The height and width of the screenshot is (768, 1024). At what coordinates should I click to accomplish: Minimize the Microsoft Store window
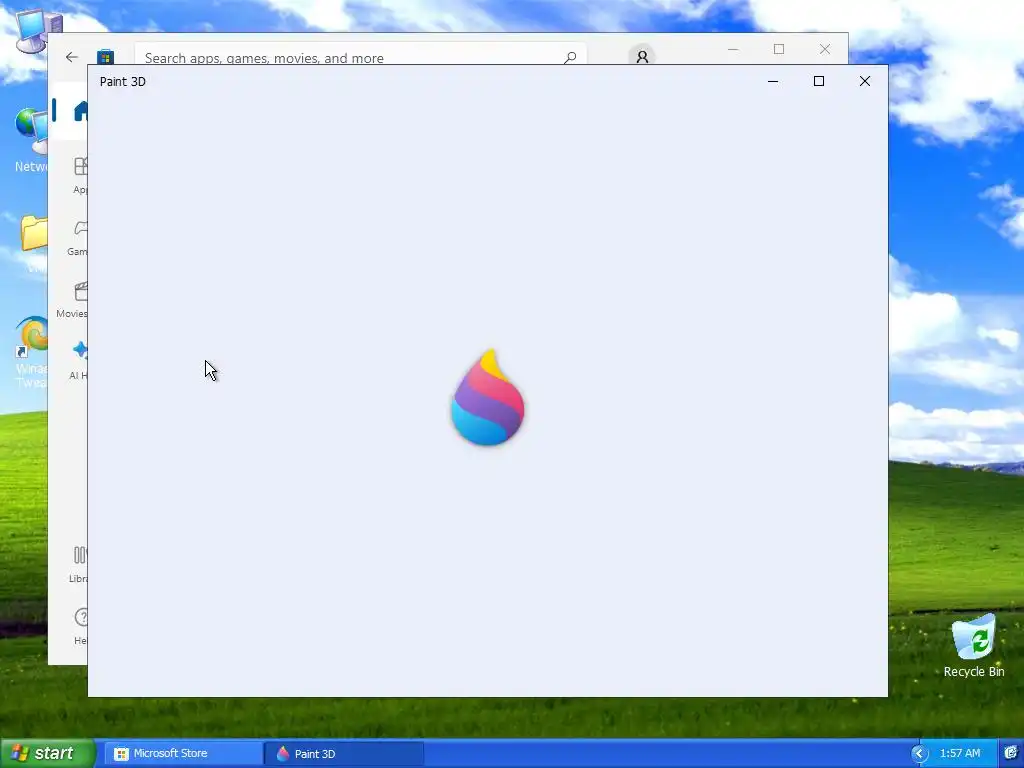[733, 49]
